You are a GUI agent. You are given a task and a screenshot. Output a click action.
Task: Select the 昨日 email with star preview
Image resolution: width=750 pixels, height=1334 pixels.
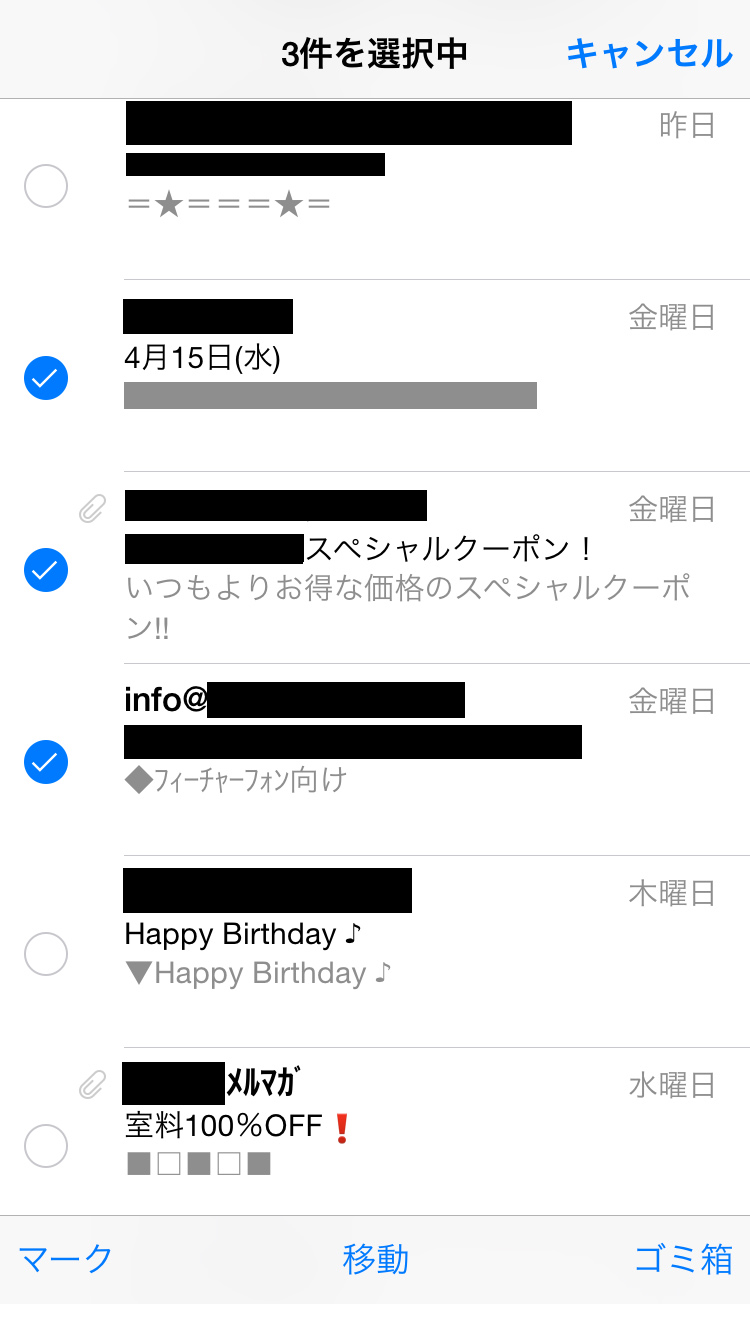click(x=46, y=186)
